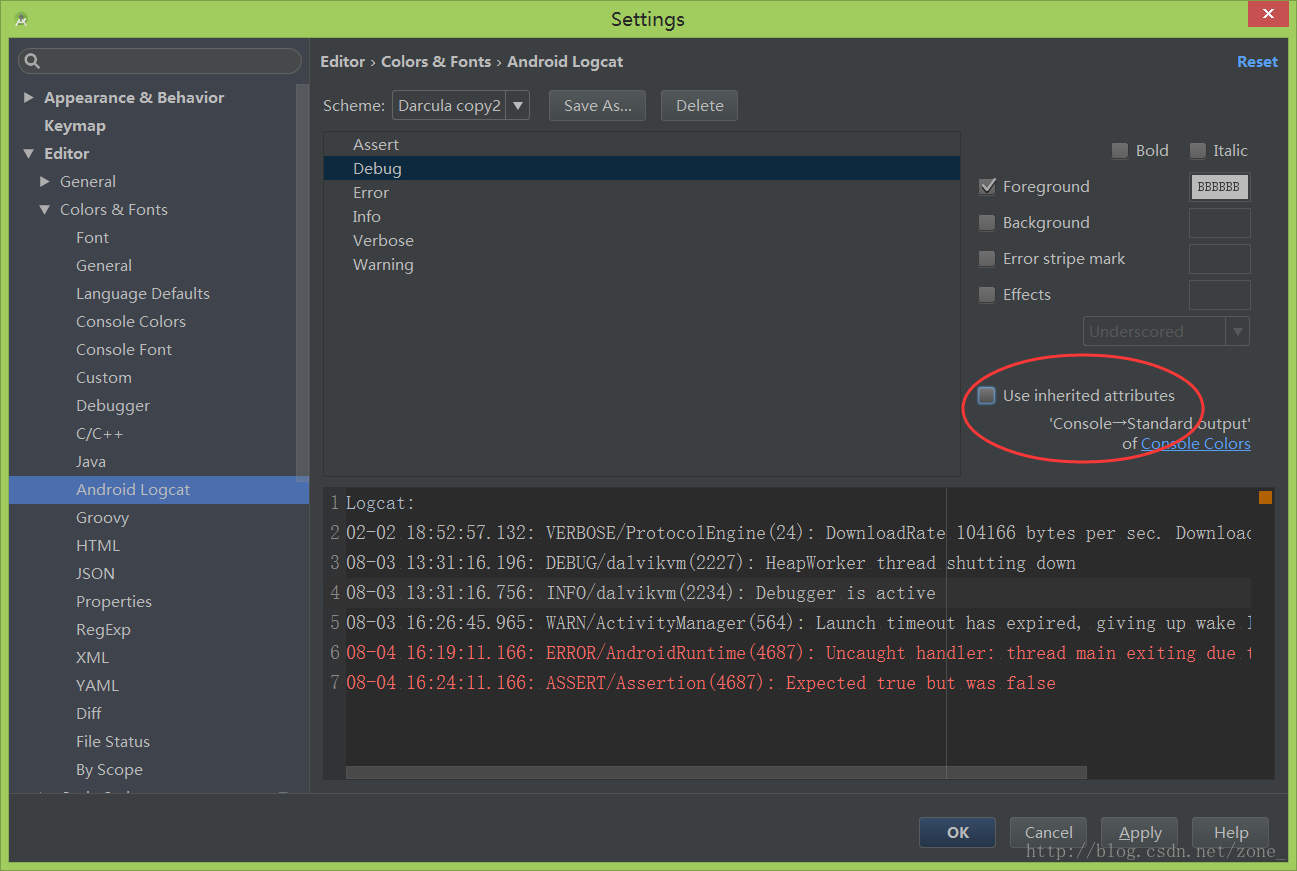Click the preview horizontal scrollbar

click(x=716, y=772)
